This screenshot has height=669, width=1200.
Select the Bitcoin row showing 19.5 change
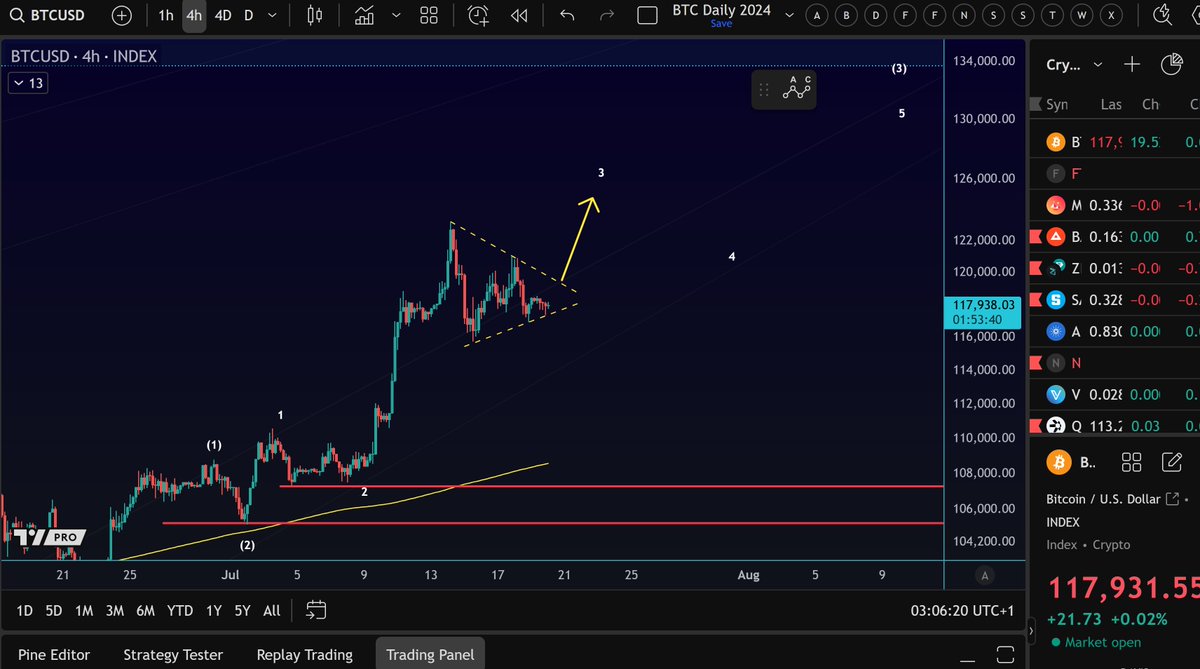1115,142
